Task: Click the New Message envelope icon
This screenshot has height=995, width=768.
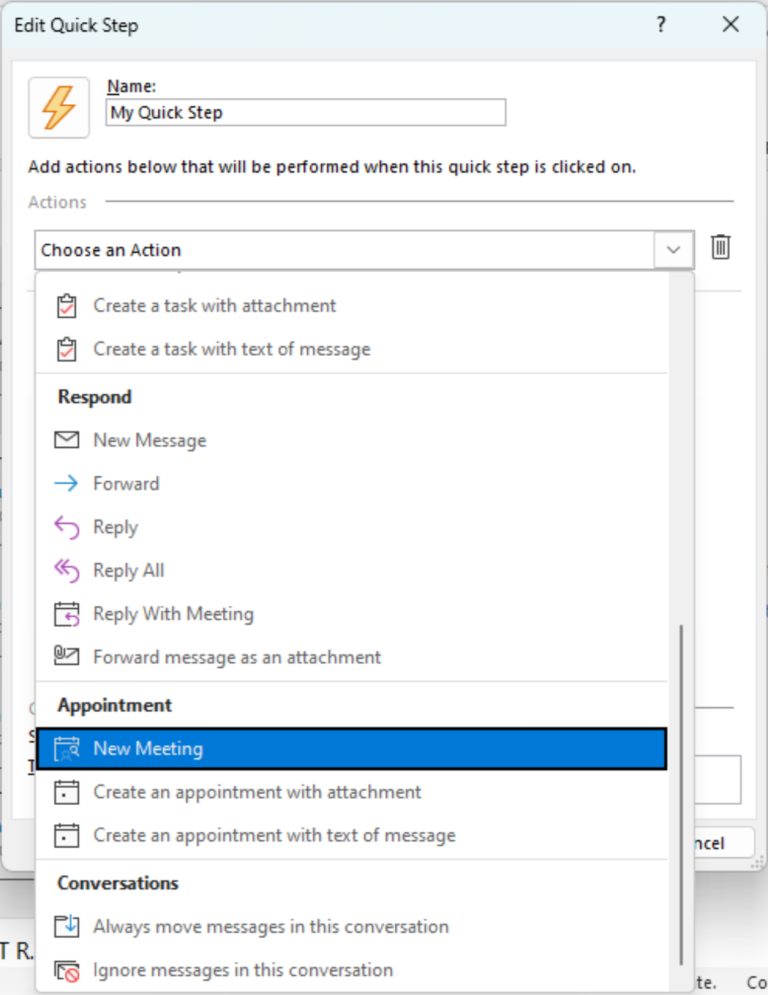Action: click(x=66, y=440)
